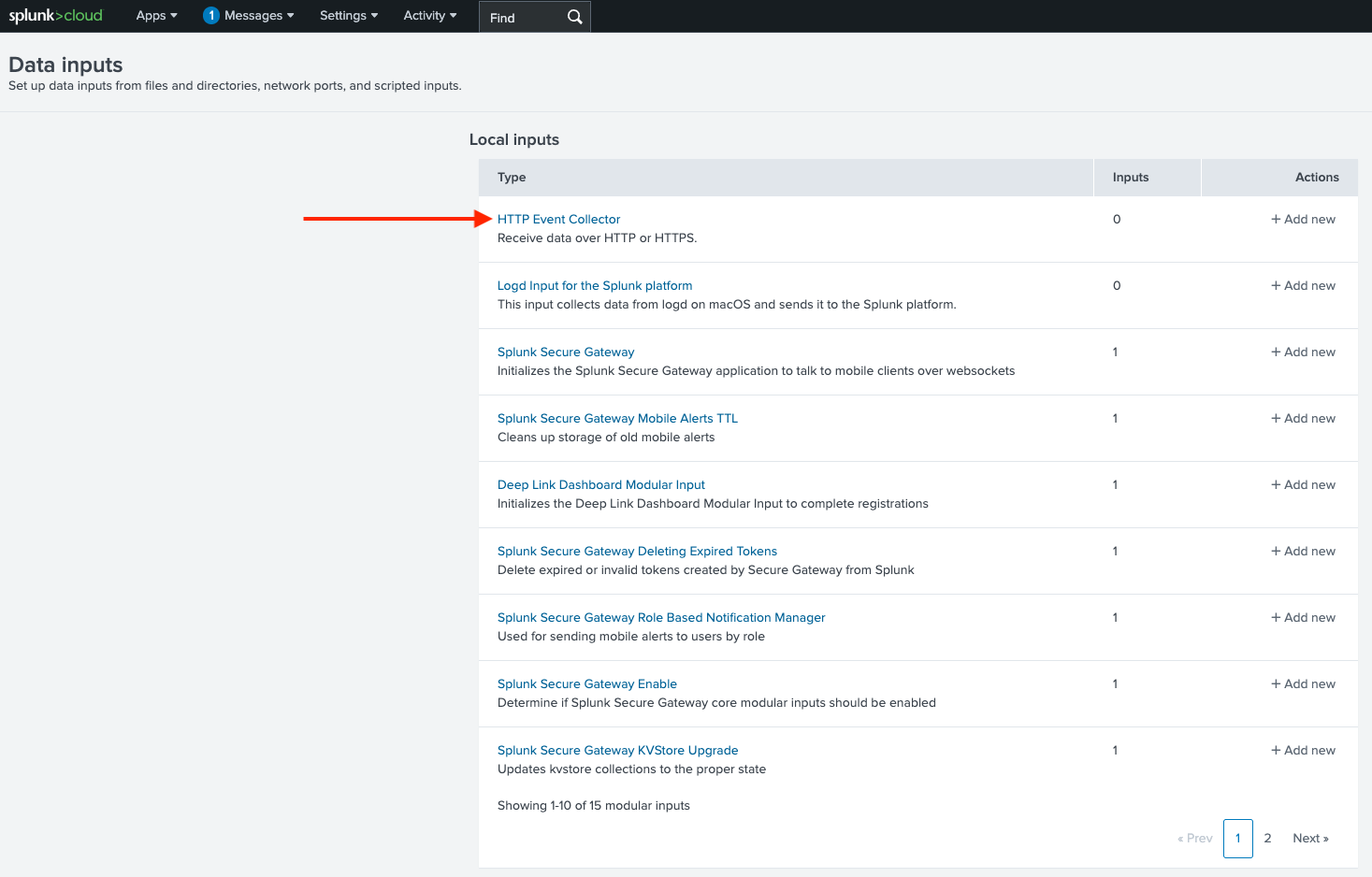Click inputs count 1 for Deep Link Dashboard
Image resolution: width=1372 pixels, height=877 pixels.
click(1115, 484)
